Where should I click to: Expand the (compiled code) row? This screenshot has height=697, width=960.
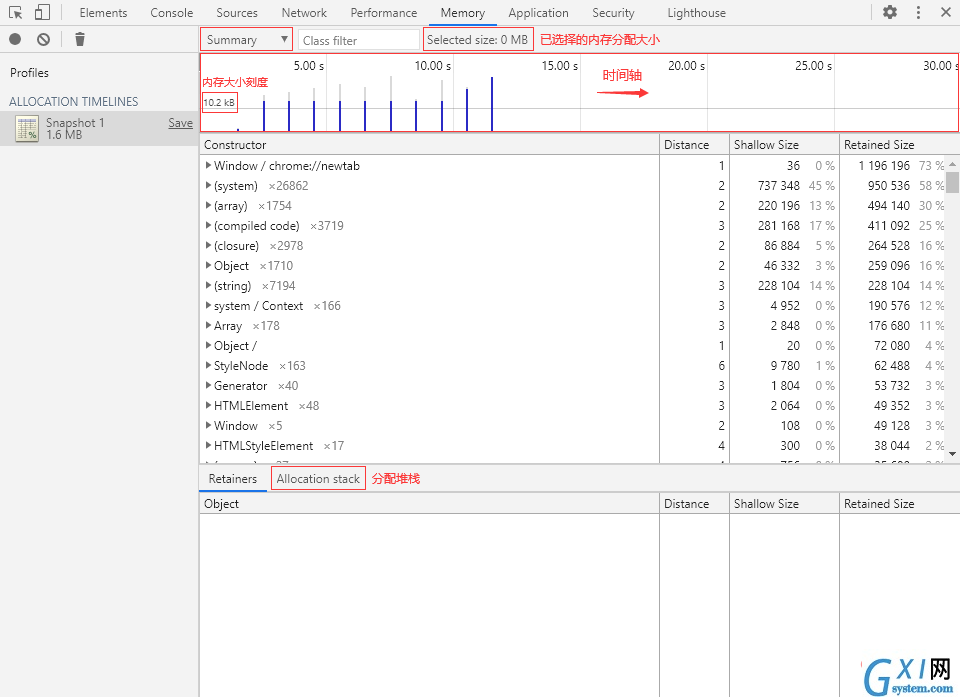(208, 225)
